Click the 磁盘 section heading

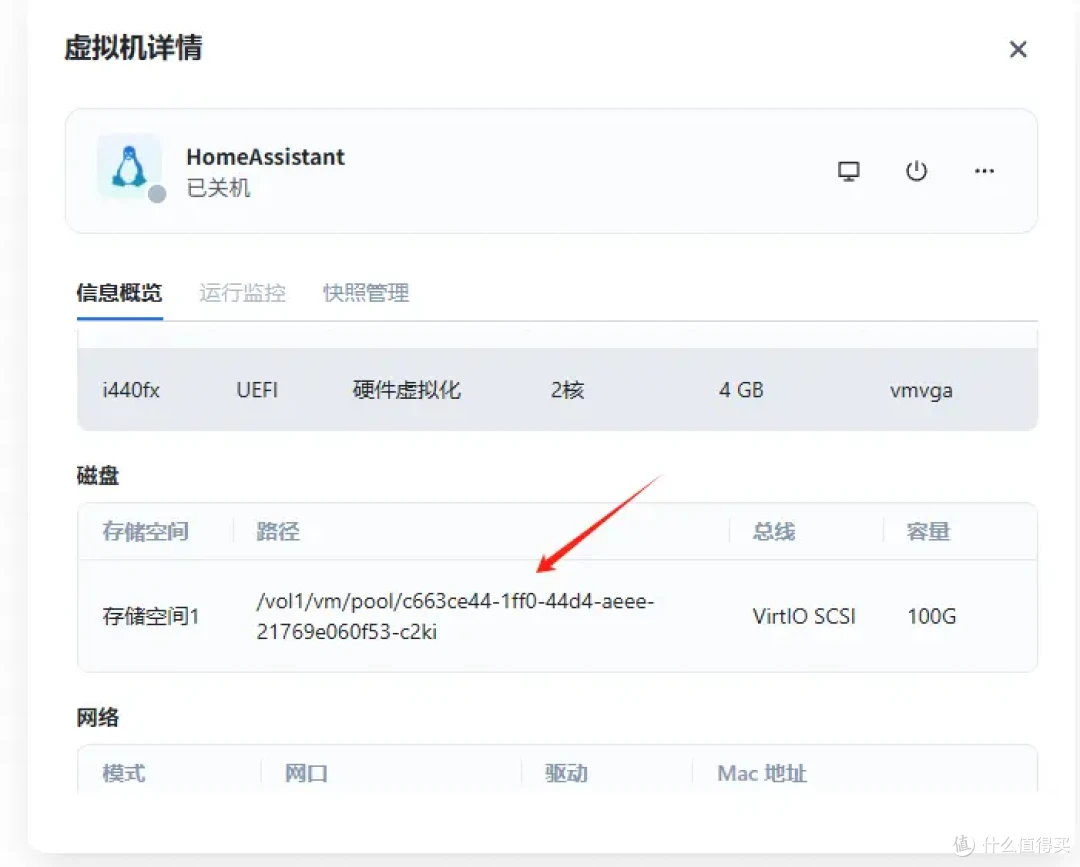coord(97,476)
